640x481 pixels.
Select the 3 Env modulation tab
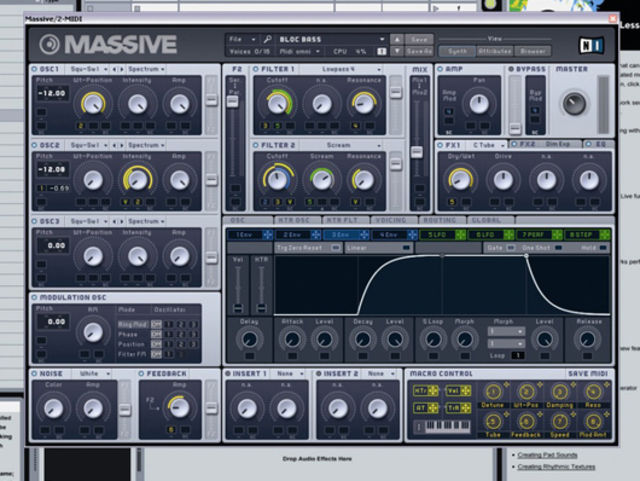click(x=346, y=235)
